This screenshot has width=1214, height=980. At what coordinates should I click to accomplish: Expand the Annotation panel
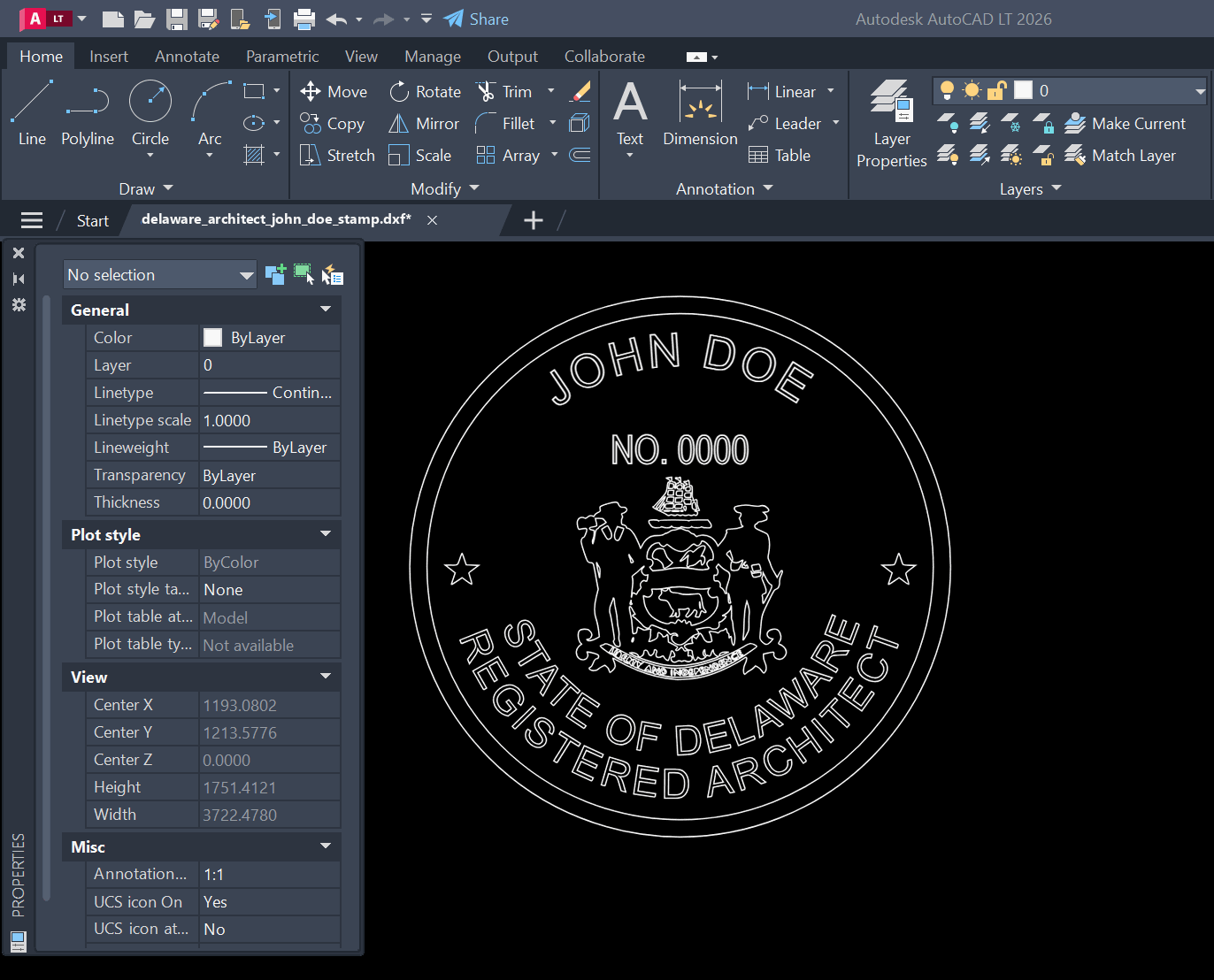pyautogui.click(x=725, y=188)
